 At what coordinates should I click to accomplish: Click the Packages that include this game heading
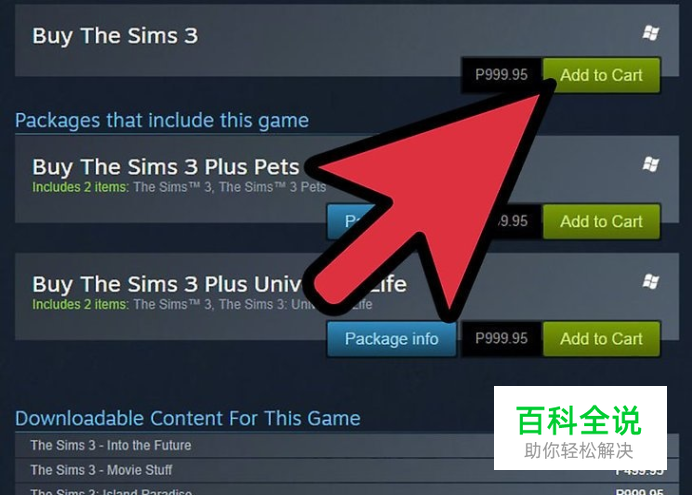[162, 120]
